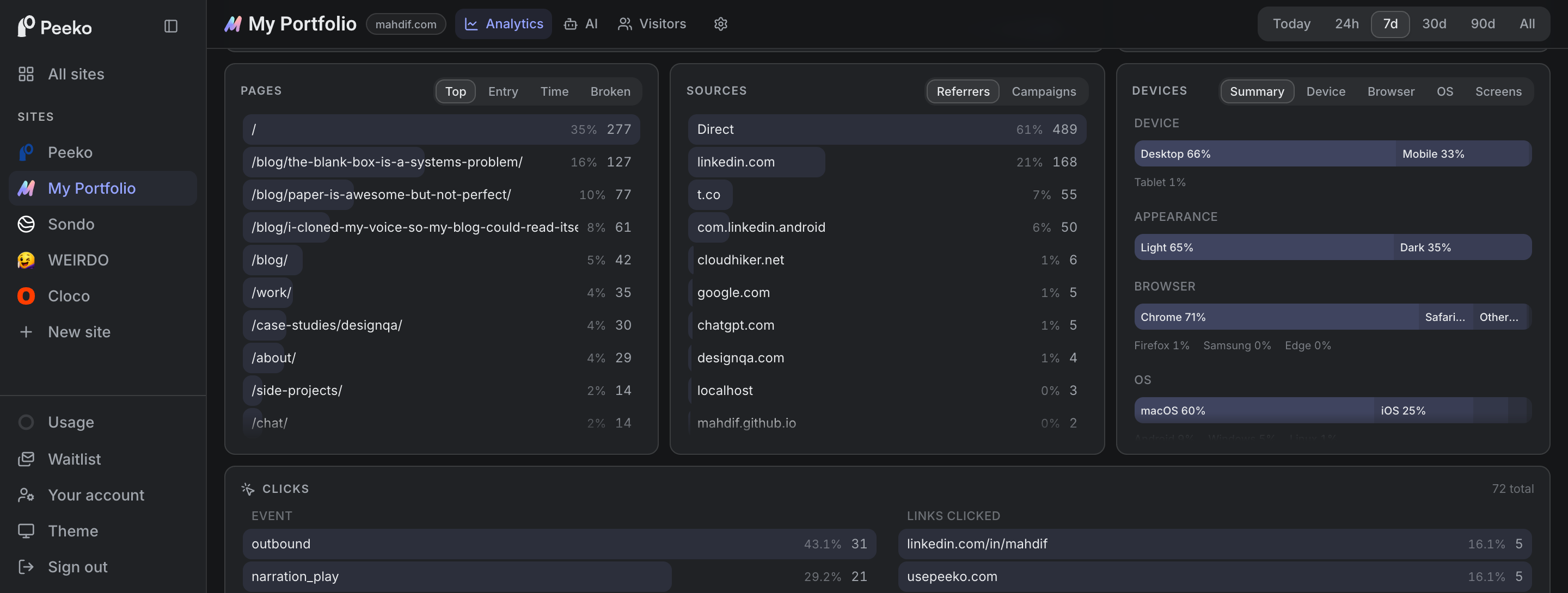Image resolution: width=1568 pixels, height=593 pixels.
Task: Select the 90d time range
Action: (x=1483, y=24)
